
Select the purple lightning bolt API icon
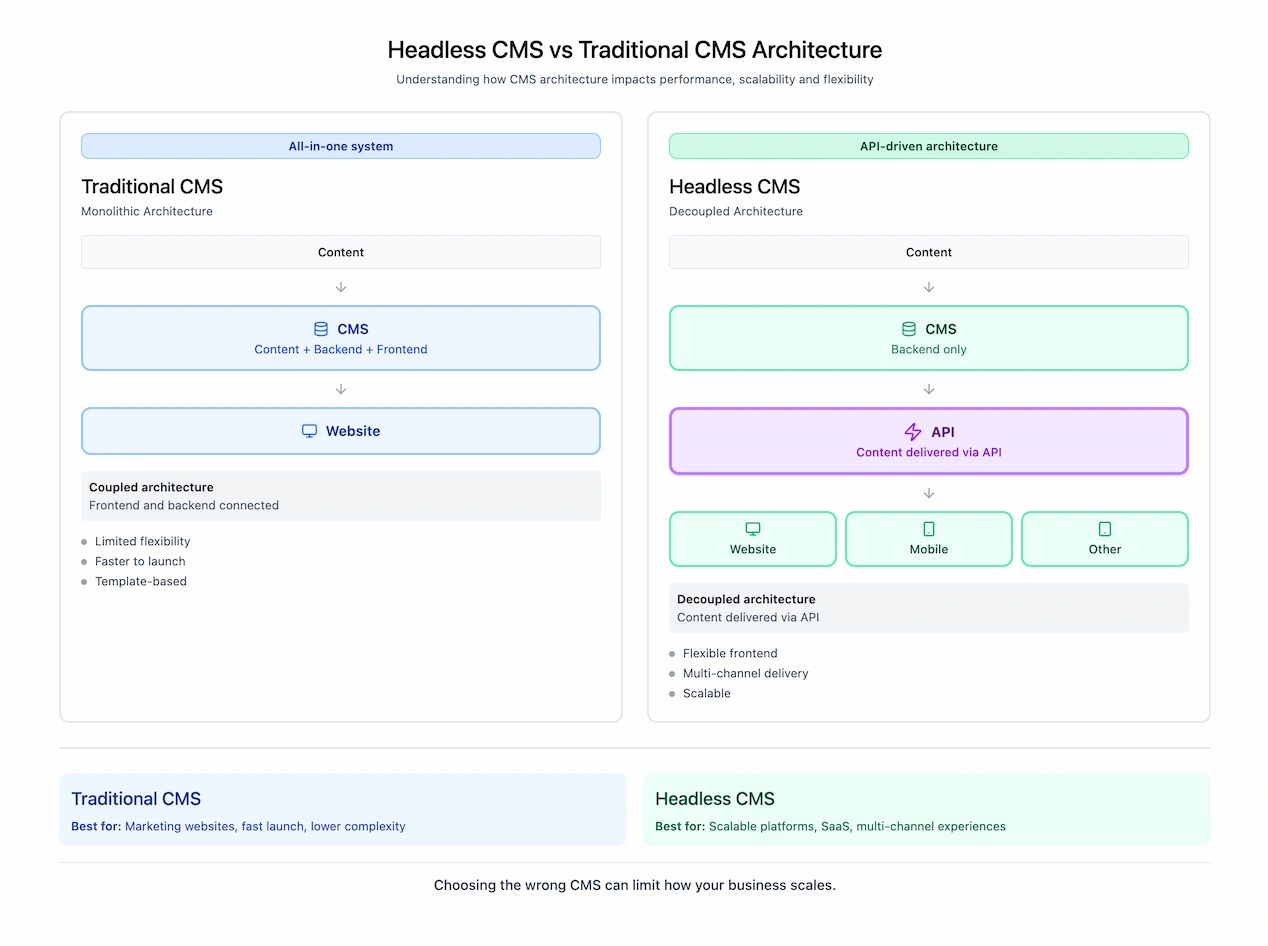[912, 432]
